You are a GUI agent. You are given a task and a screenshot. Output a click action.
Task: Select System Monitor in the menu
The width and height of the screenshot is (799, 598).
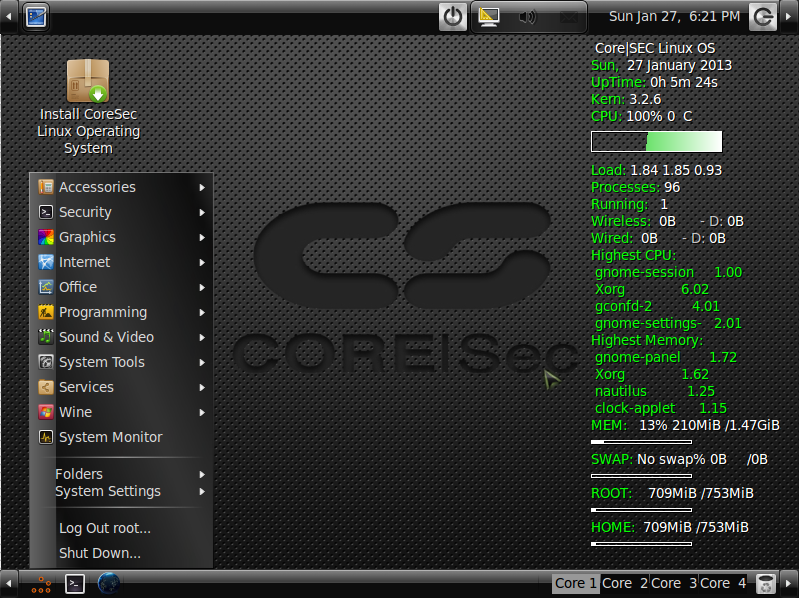[x=121, y=437]
